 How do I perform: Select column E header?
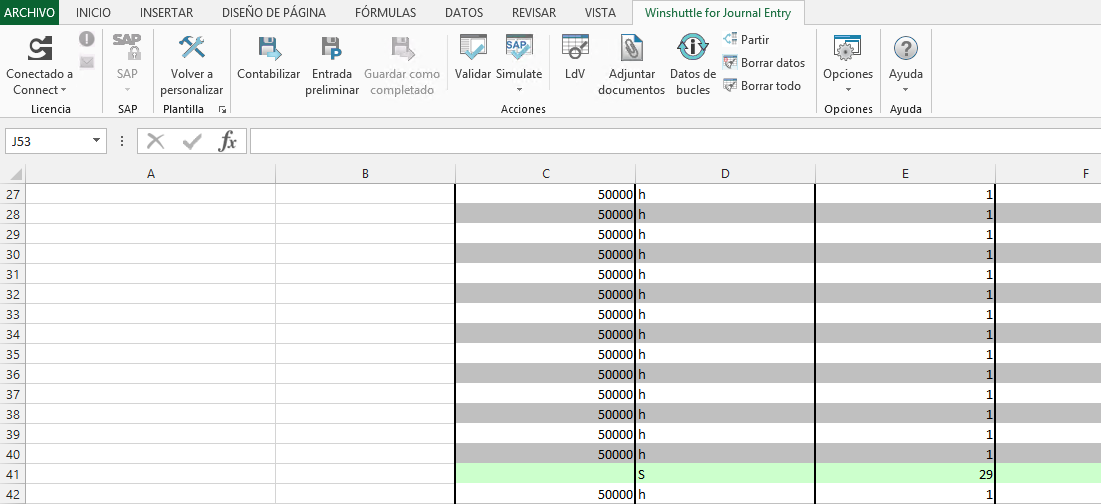(x=905, y=174)
